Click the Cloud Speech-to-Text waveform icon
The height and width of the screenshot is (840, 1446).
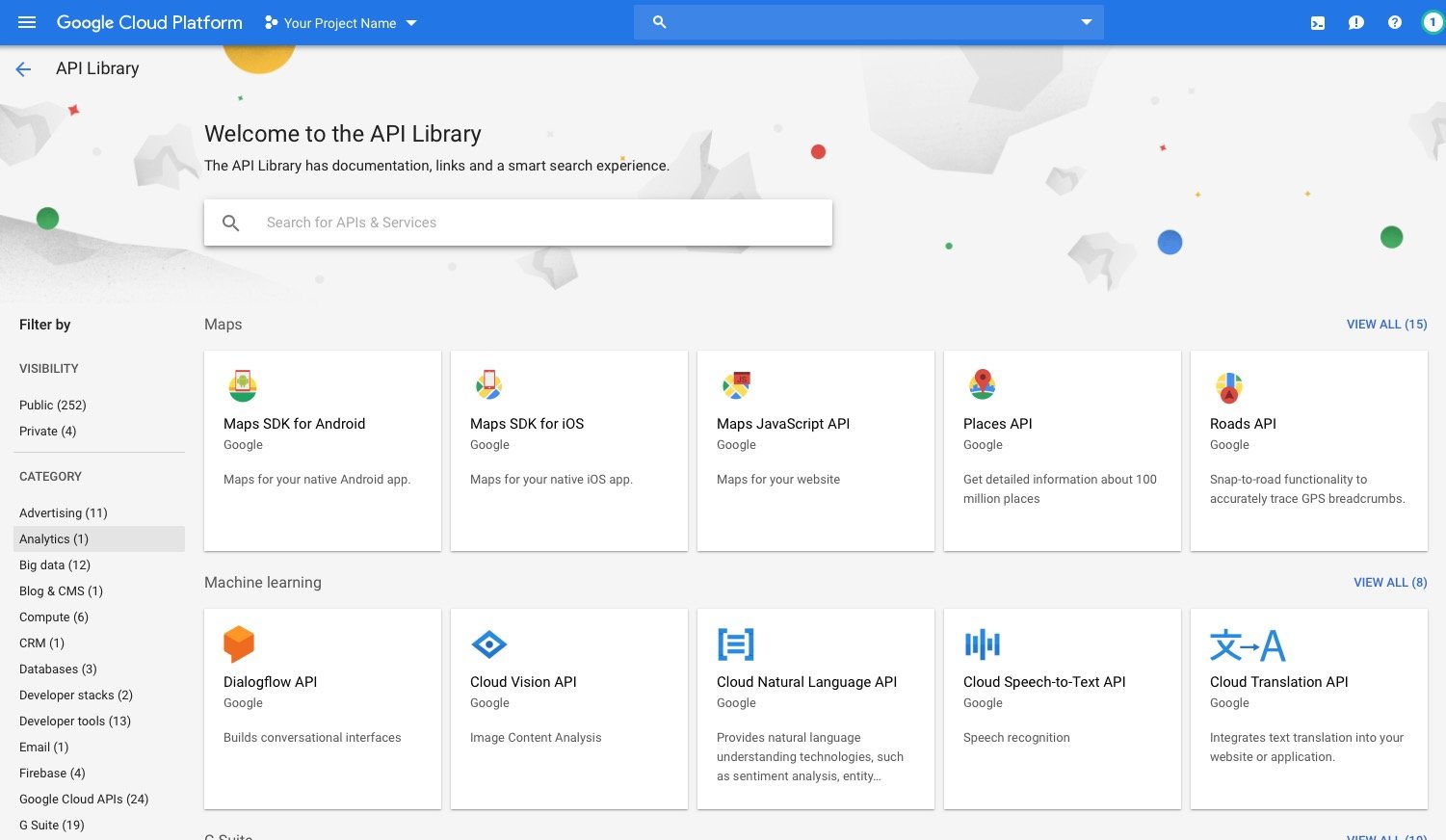983,643
